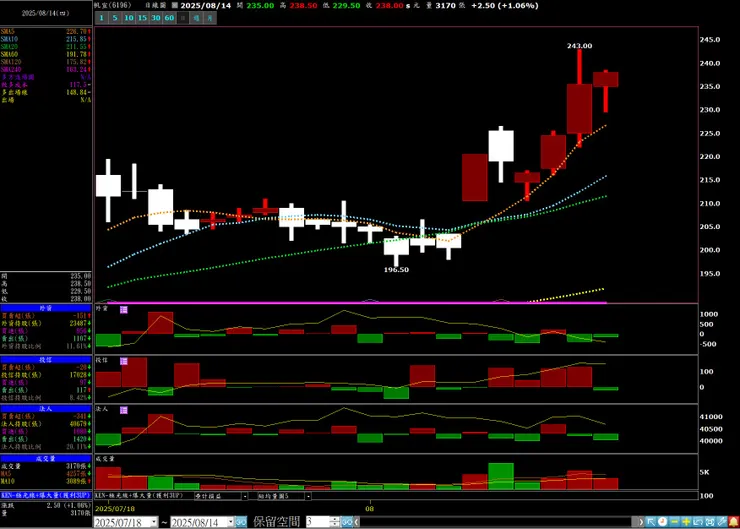Increase the 保留空間 value with the stepper
740x529 pixels.
coord(335,519)
